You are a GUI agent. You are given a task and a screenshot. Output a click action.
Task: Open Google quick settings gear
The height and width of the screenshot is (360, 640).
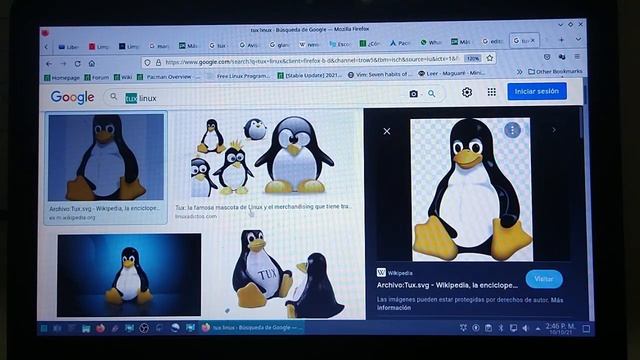point(467,92)
